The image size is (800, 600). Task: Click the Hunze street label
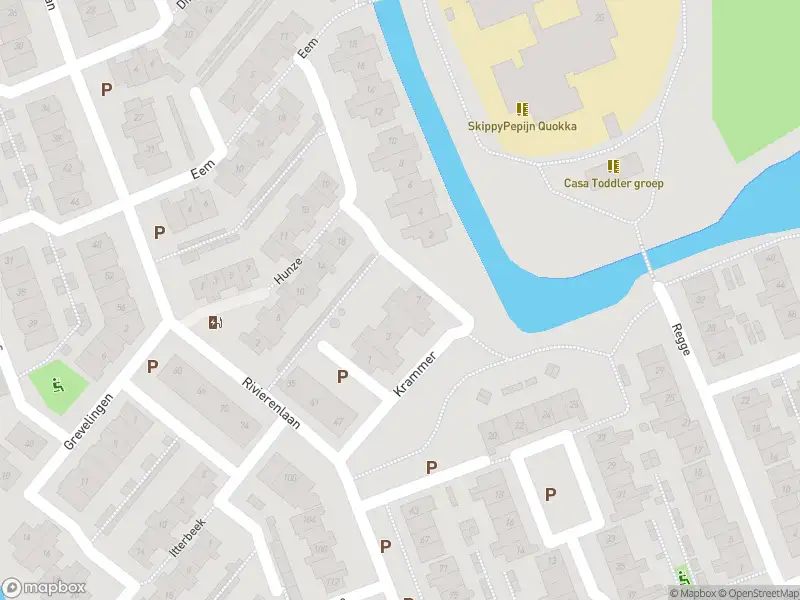click(x=288, y=271)
